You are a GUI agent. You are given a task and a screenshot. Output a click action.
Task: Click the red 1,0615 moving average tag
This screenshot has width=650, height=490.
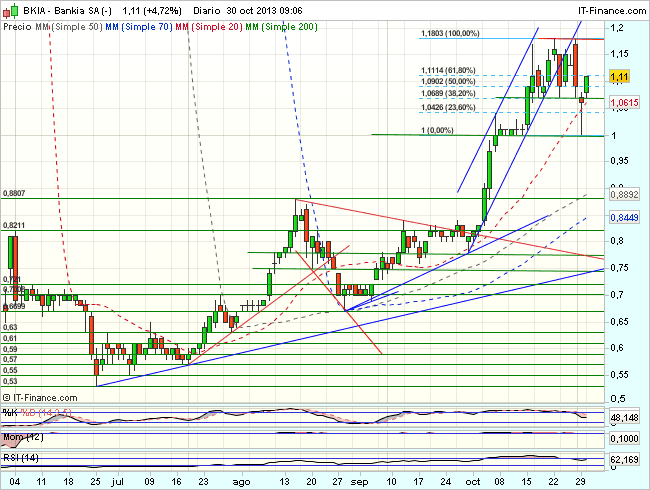[625, 102]
